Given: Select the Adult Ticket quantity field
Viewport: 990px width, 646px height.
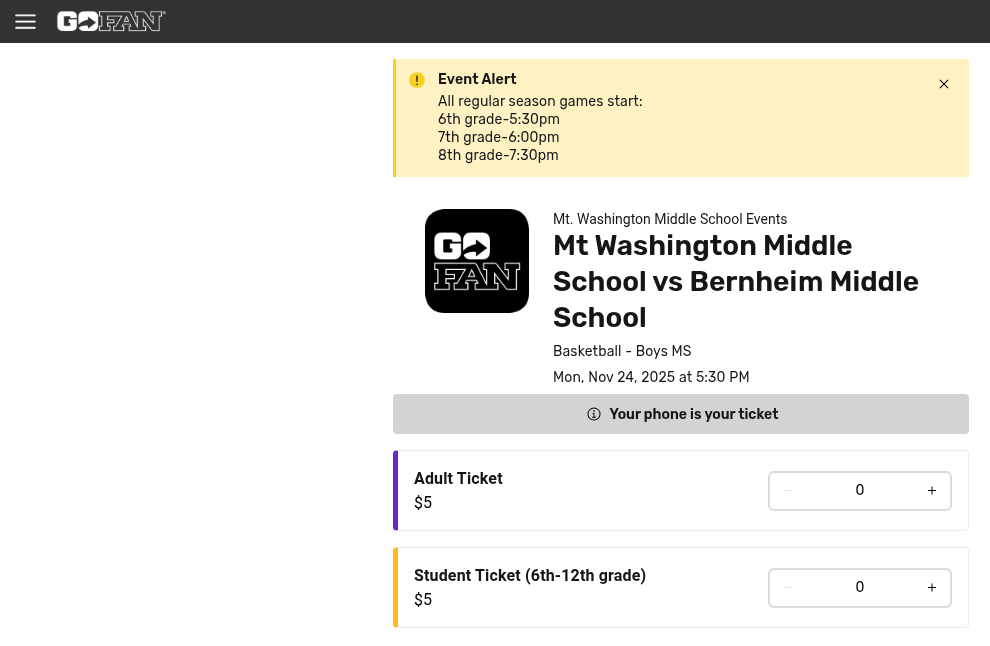Looking at the screenshot, I should [860, 490].
